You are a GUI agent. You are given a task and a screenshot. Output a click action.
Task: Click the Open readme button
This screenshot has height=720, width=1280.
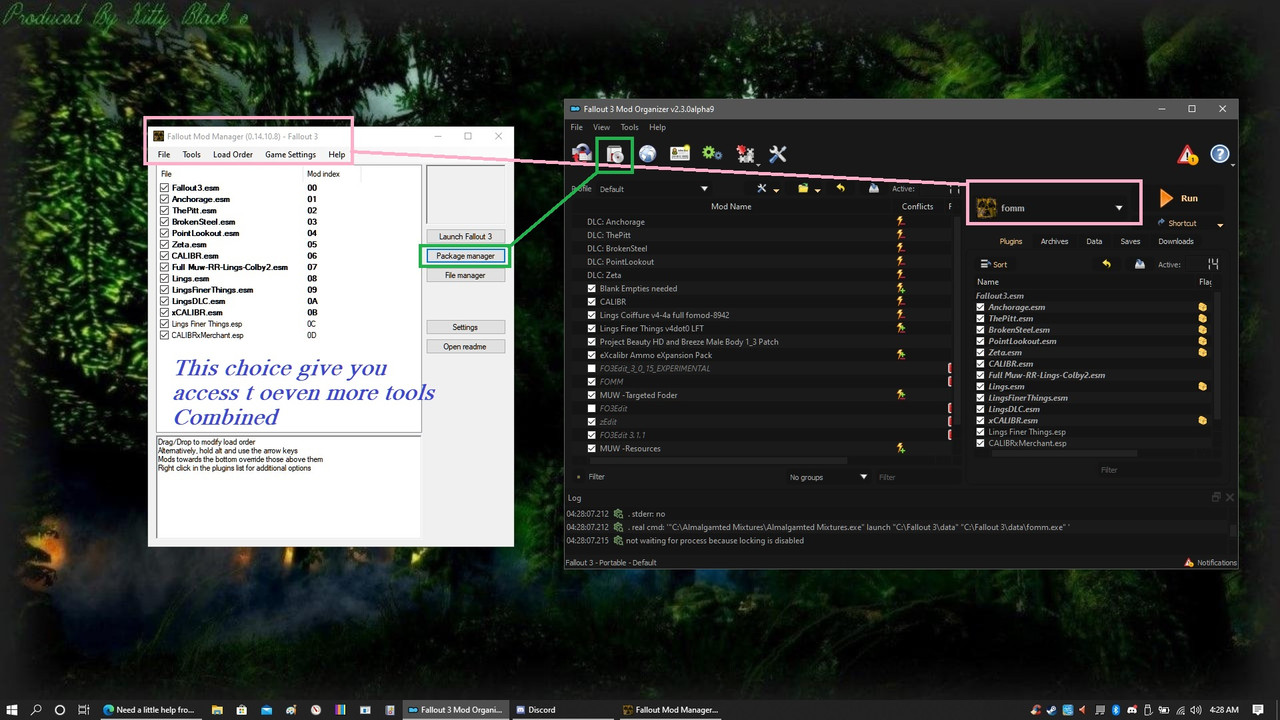[x=465, y=347]
